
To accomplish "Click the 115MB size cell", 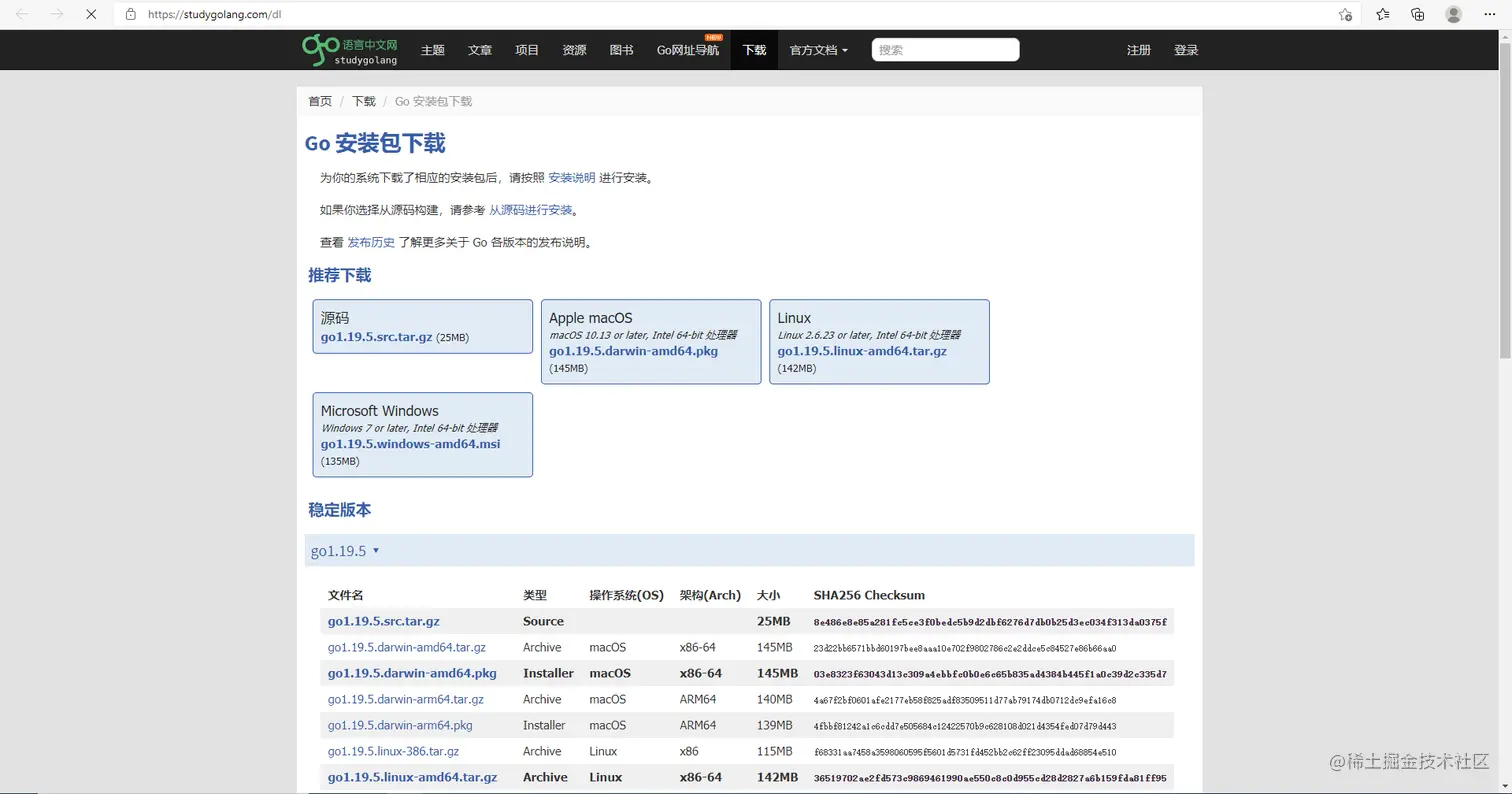I will pyautogui.click(x=775, y=751).
